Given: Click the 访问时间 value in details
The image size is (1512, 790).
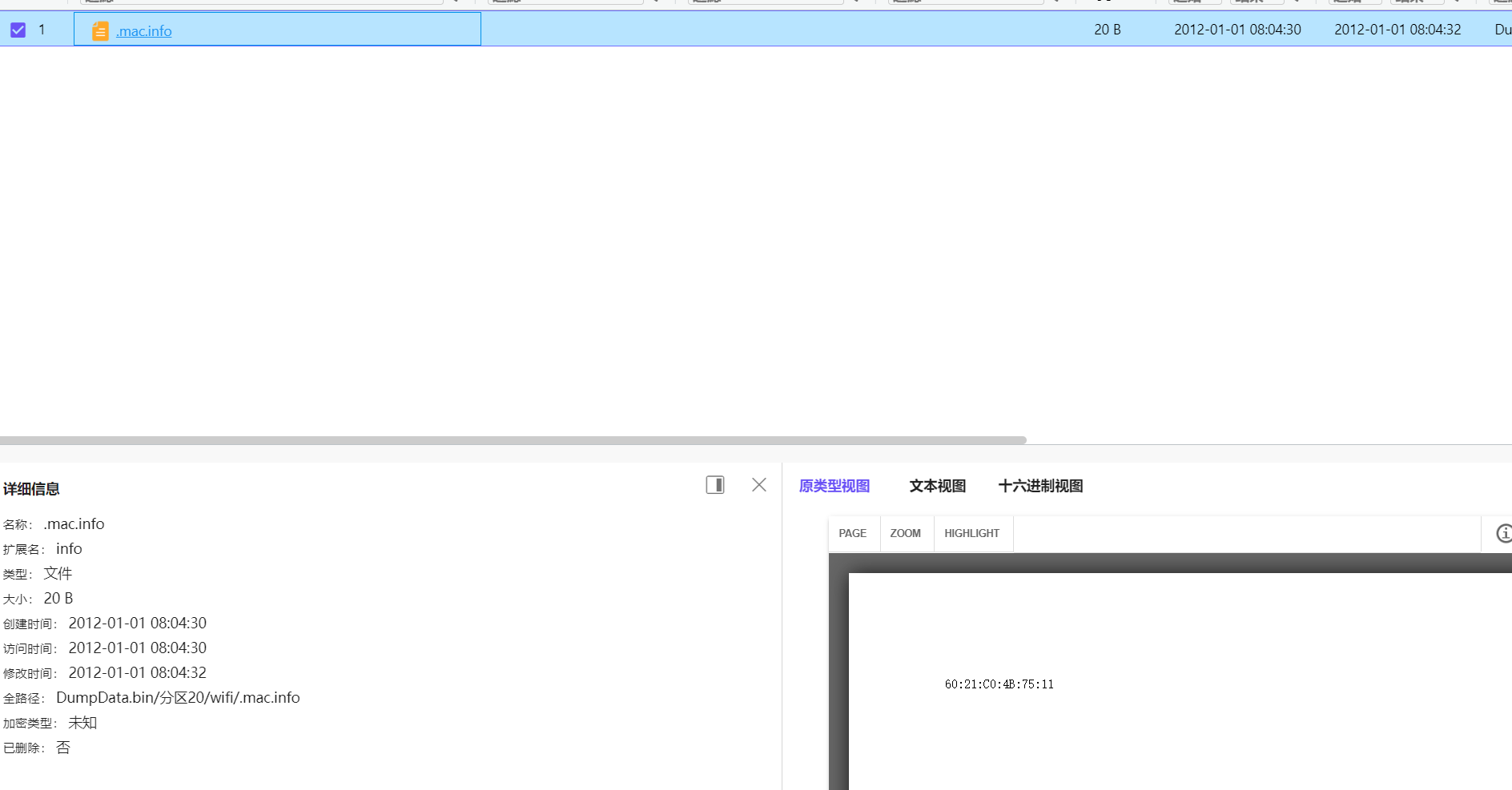Looking at the screenshot, I should (x=138, y=648).
